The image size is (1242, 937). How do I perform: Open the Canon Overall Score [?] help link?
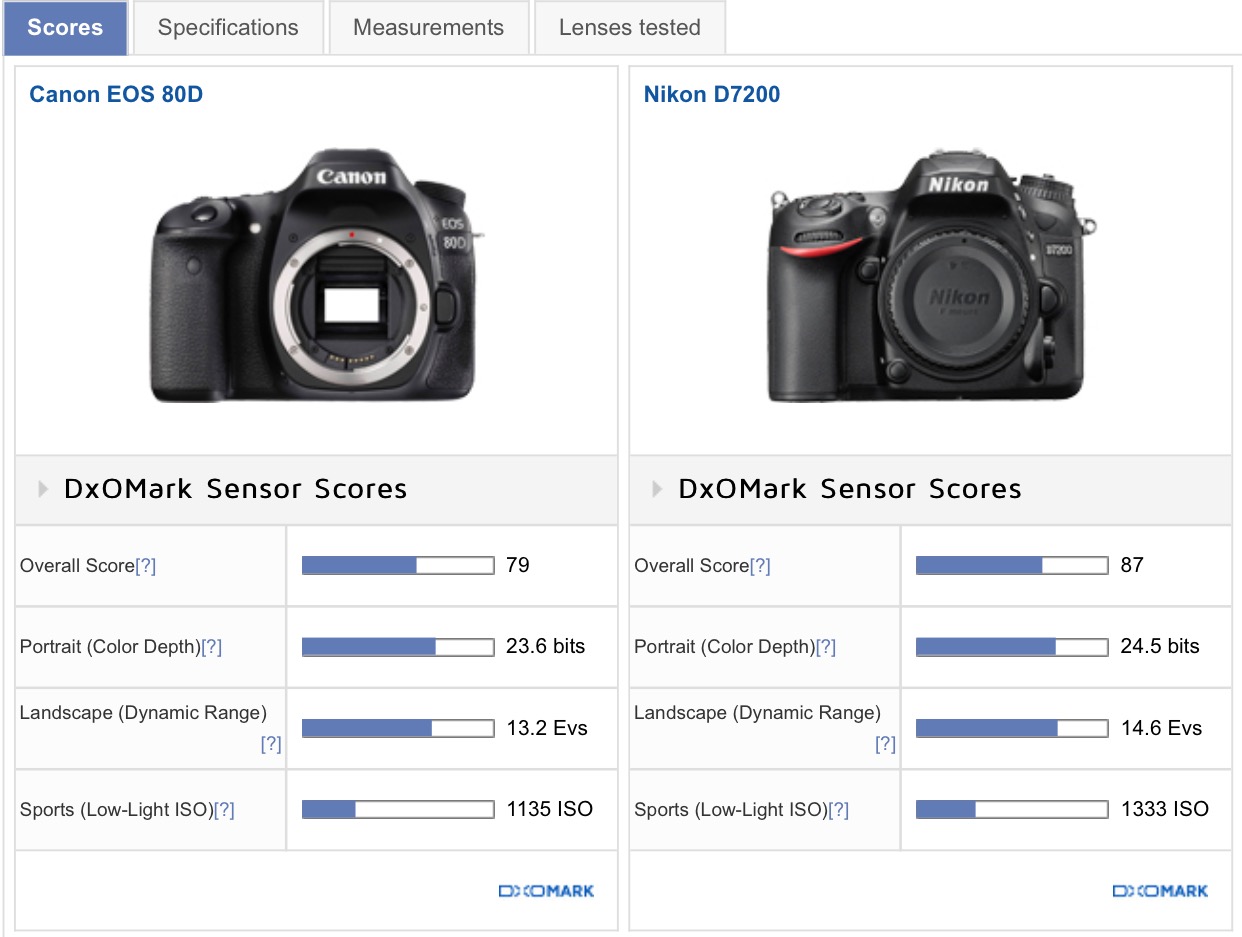point(146,566)
